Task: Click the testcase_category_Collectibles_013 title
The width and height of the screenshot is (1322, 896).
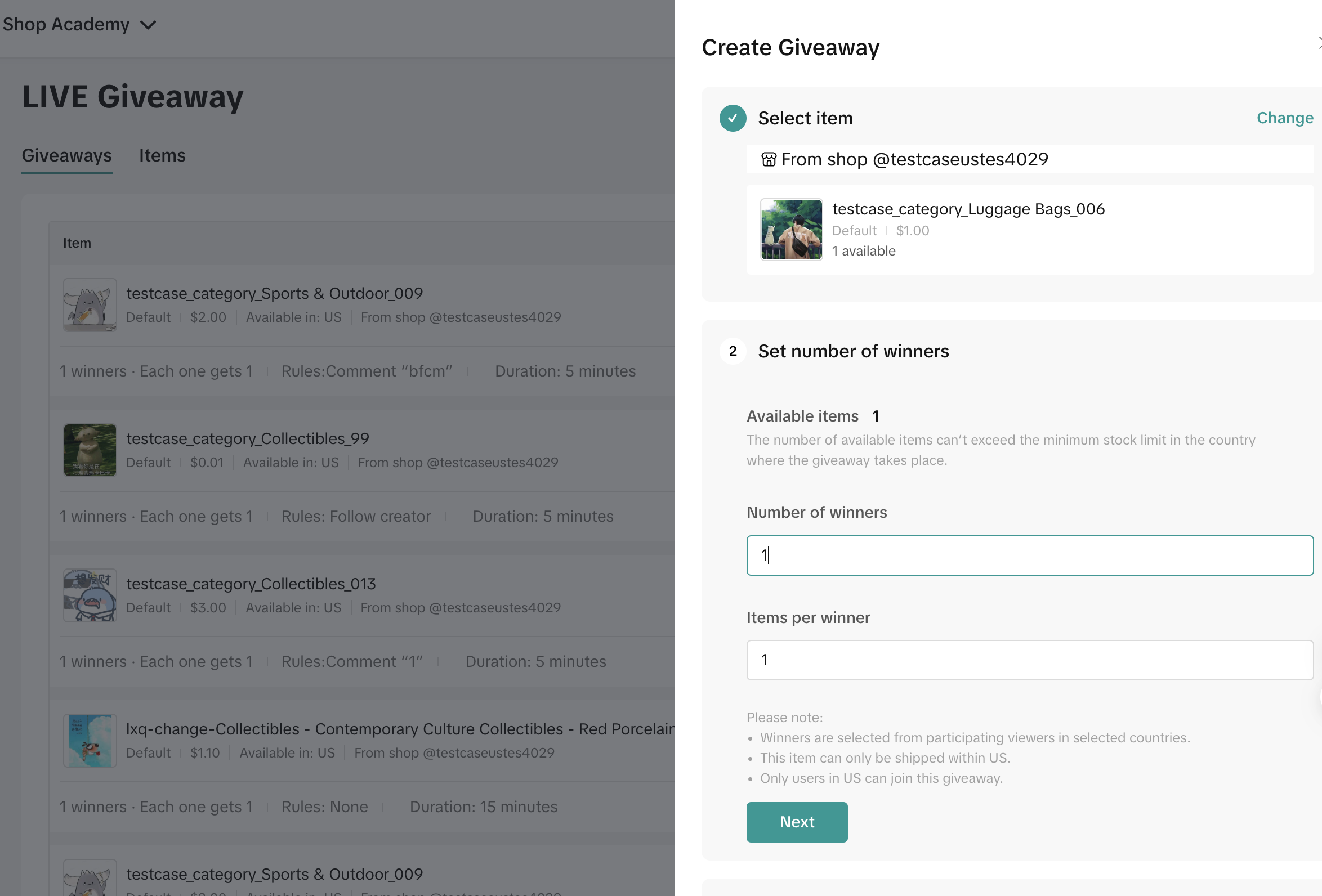Action: [251, 584]
